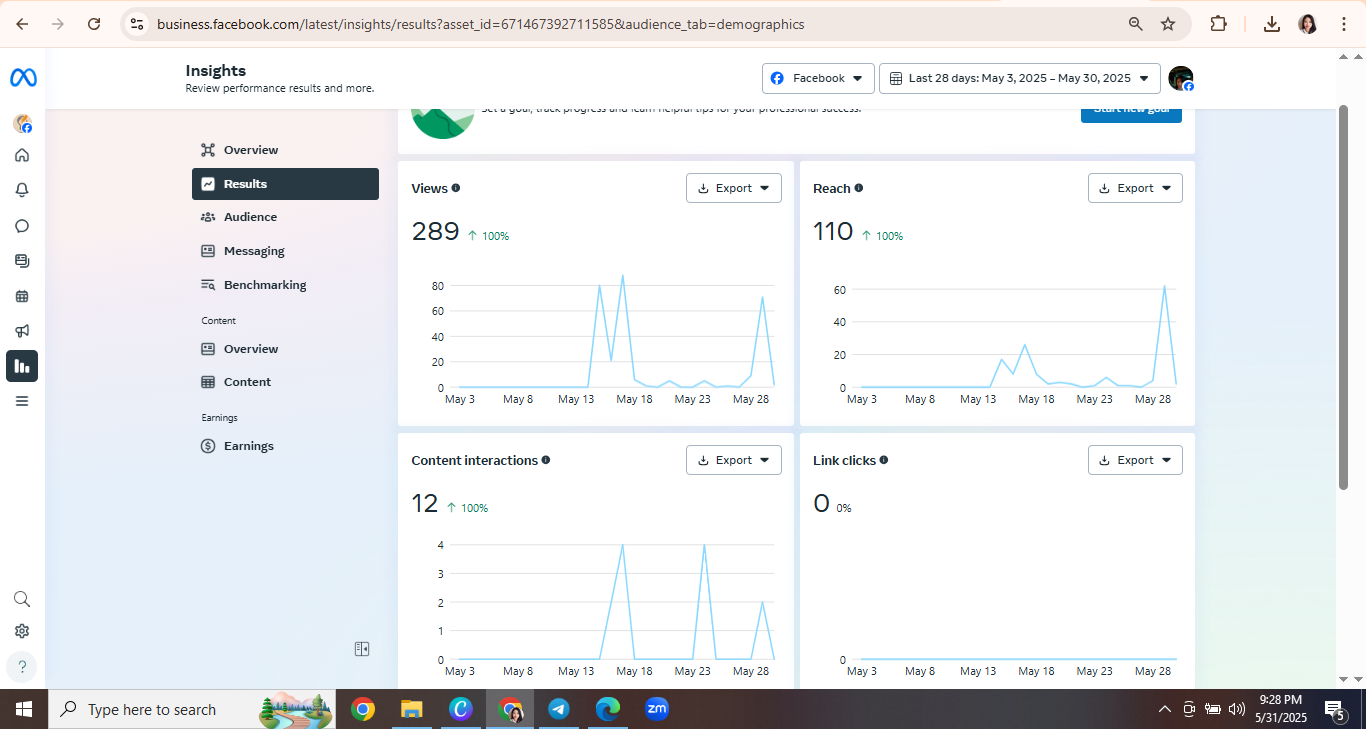Open Export dropdown for Link clicks

click(x=1135, y=460)
